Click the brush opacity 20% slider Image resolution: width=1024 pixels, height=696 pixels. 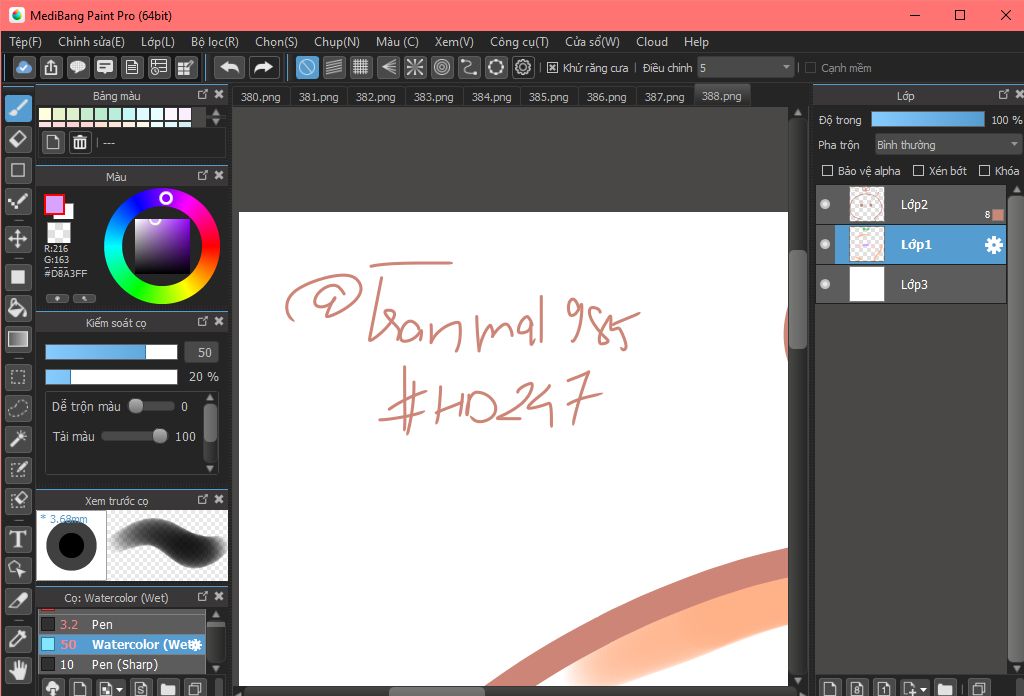111,377
